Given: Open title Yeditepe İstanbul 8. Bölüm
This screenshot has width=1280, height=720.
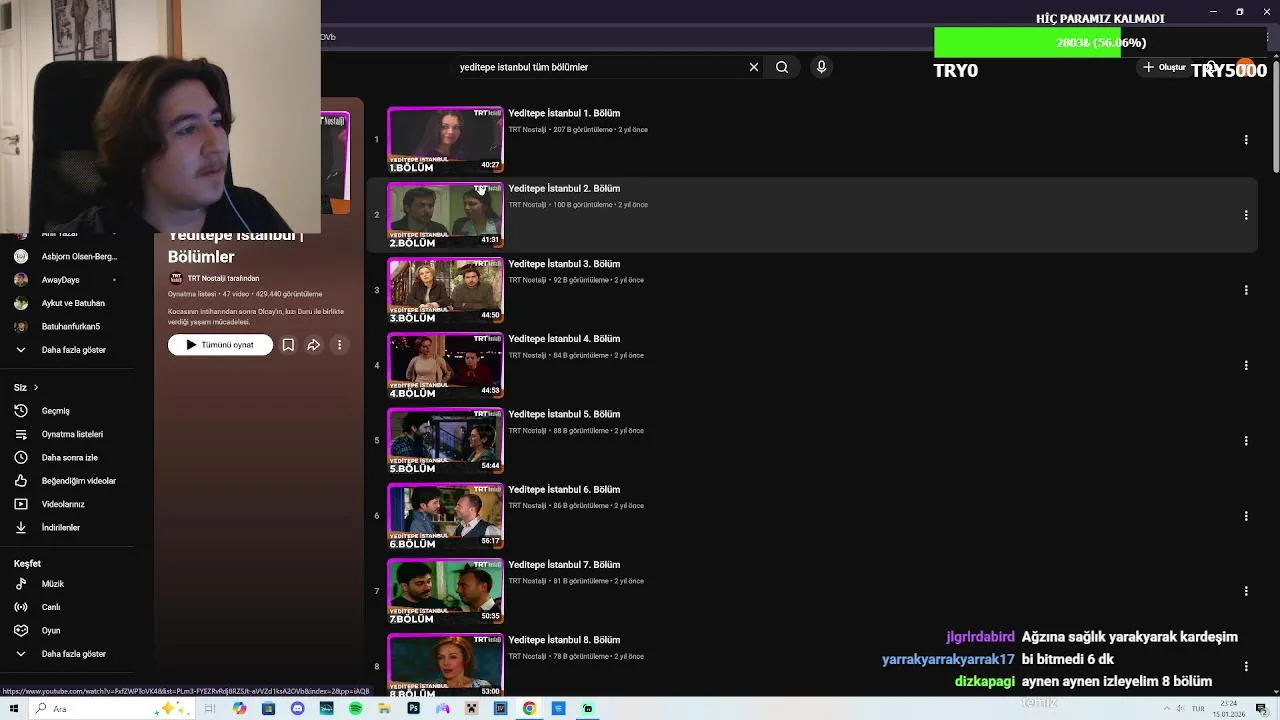Looking at the screenshot, I should 564,640.
